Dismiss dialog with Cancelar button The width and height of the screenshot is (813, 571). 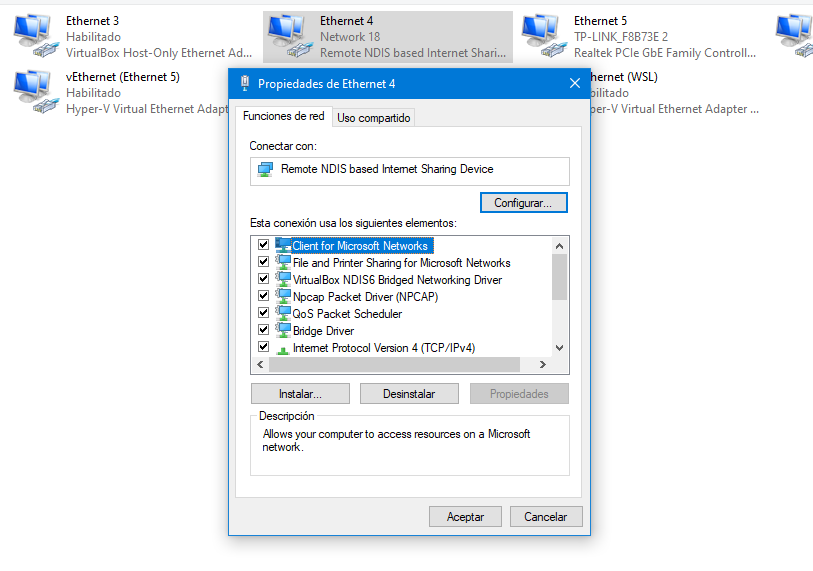(545, 517)
